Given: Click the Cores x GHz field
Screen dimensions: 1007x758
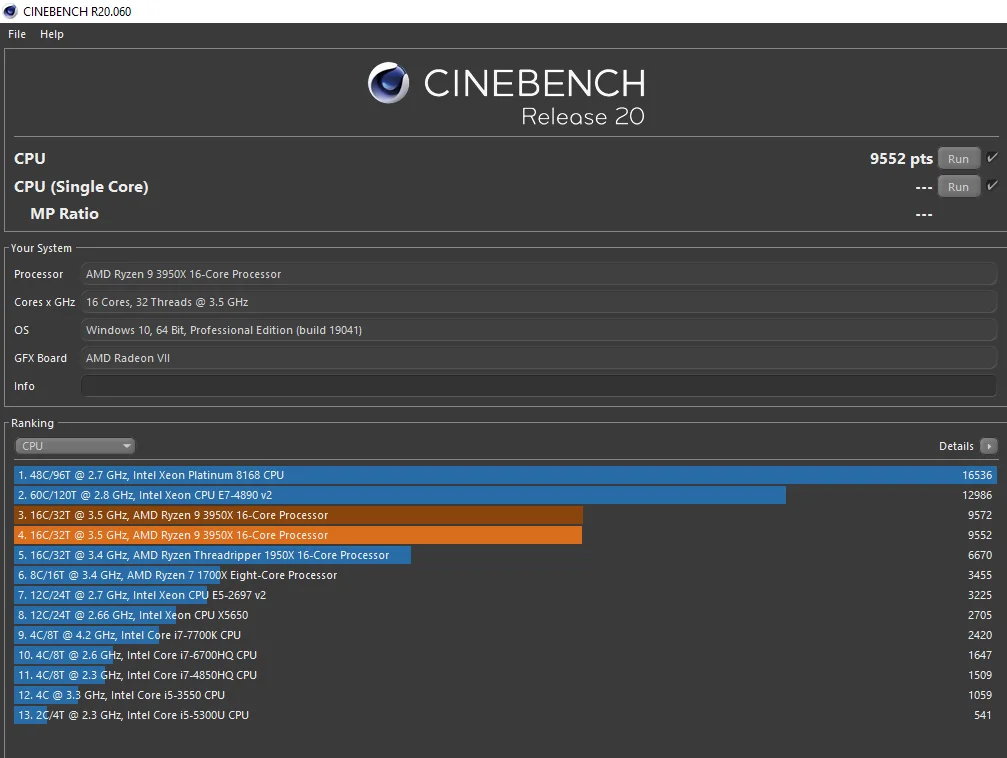Looking at the screenshot, I should (539, 302).
